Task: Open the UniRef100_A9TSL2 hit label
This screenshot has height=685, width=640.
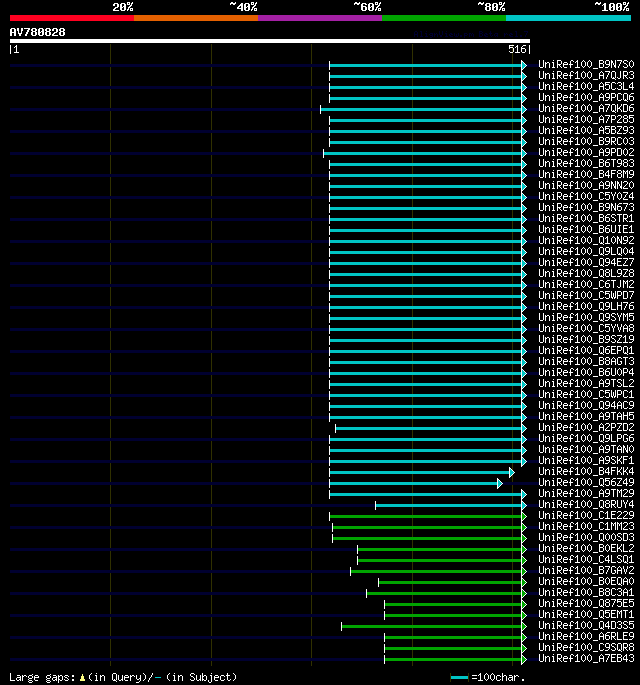Action: 586,384
